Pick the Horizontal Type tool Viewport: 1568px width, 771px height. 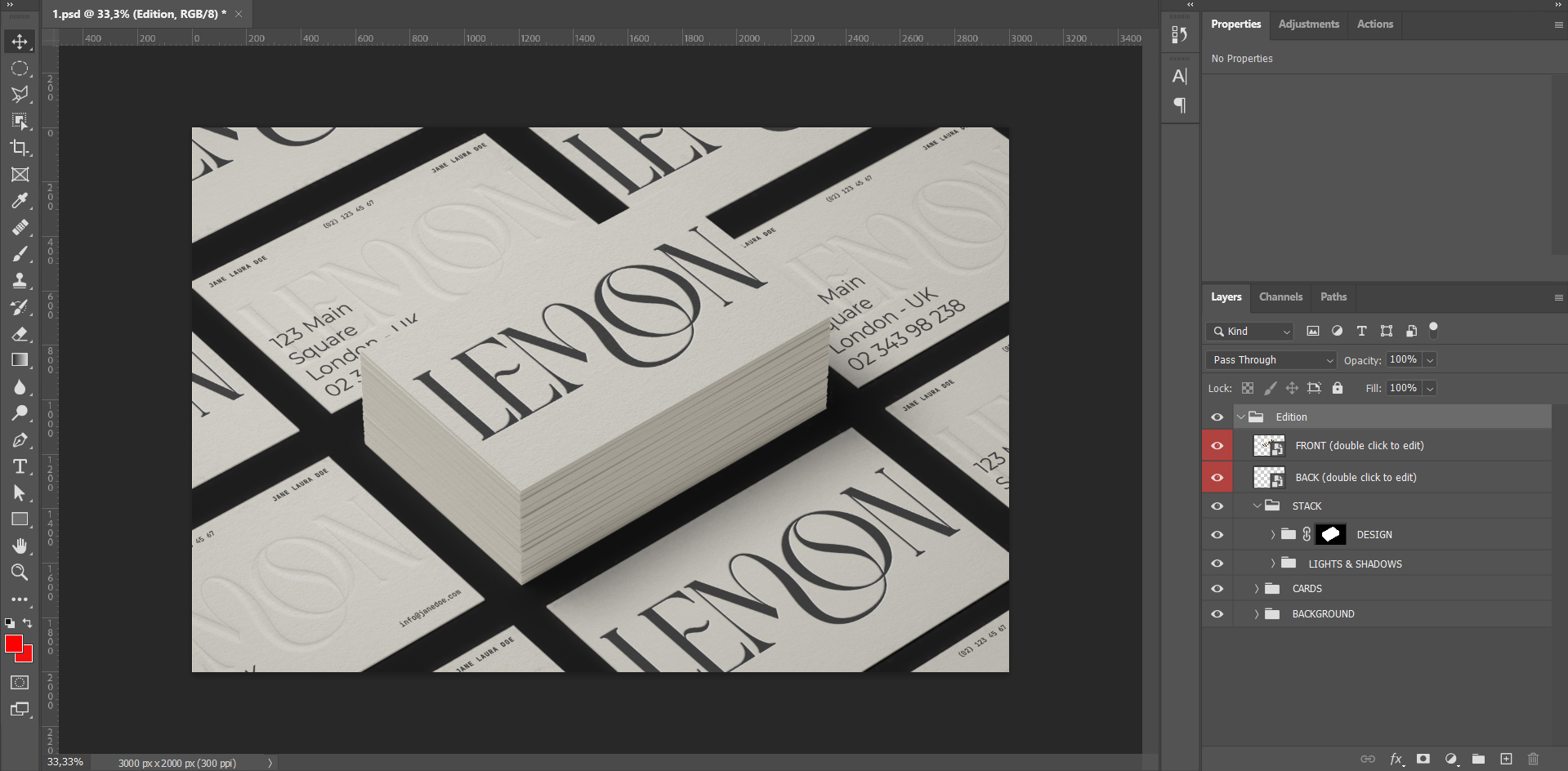(x=20, y=466)
